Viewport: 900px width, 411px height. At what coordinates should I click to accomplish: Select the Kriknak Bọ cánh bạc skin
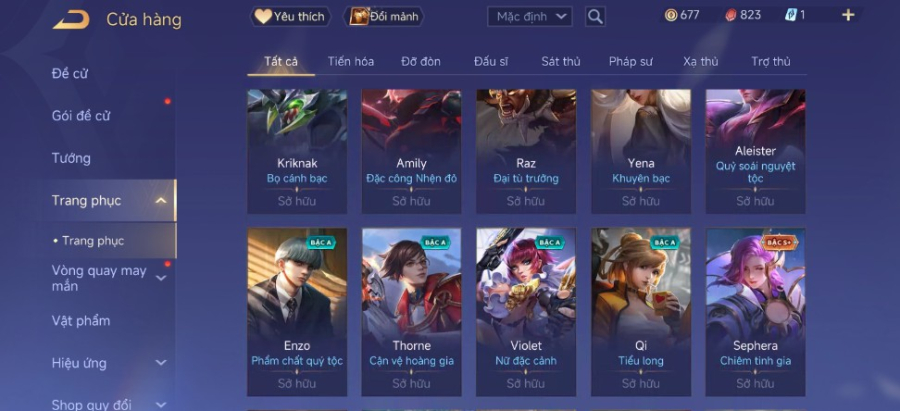point(297,152)
